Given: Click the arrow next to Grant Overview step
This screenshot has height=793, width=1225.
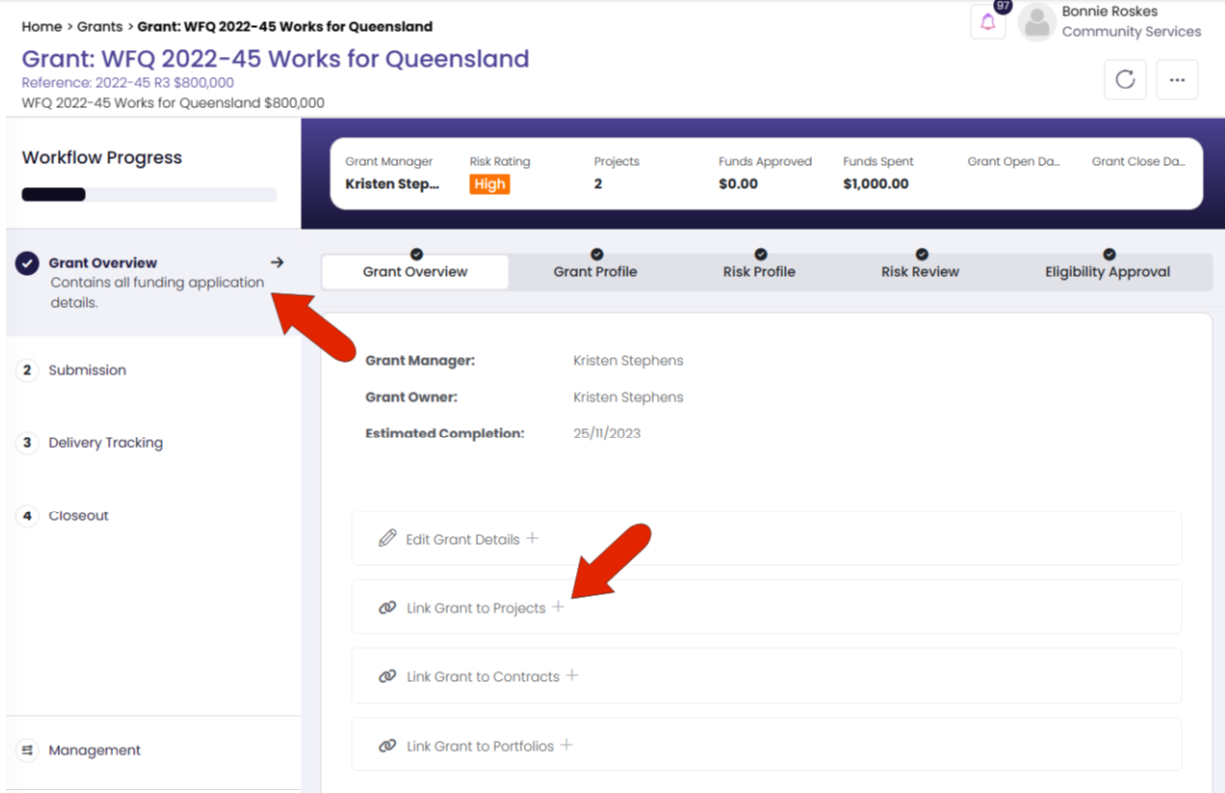Looking at the screenshot, I should point(277,262).
